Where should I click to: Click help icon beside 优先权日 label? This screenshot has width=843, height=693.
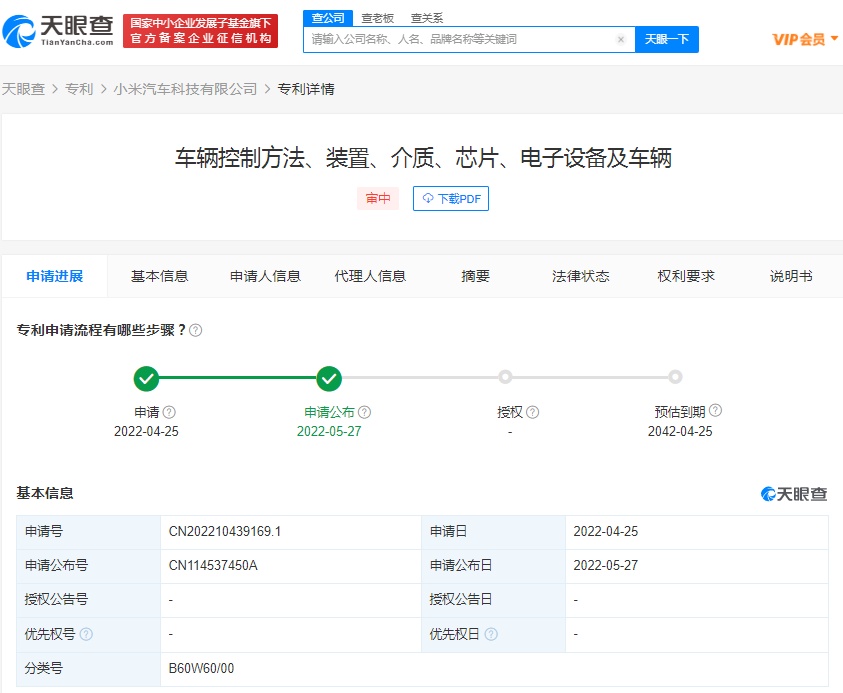(491, 634)
